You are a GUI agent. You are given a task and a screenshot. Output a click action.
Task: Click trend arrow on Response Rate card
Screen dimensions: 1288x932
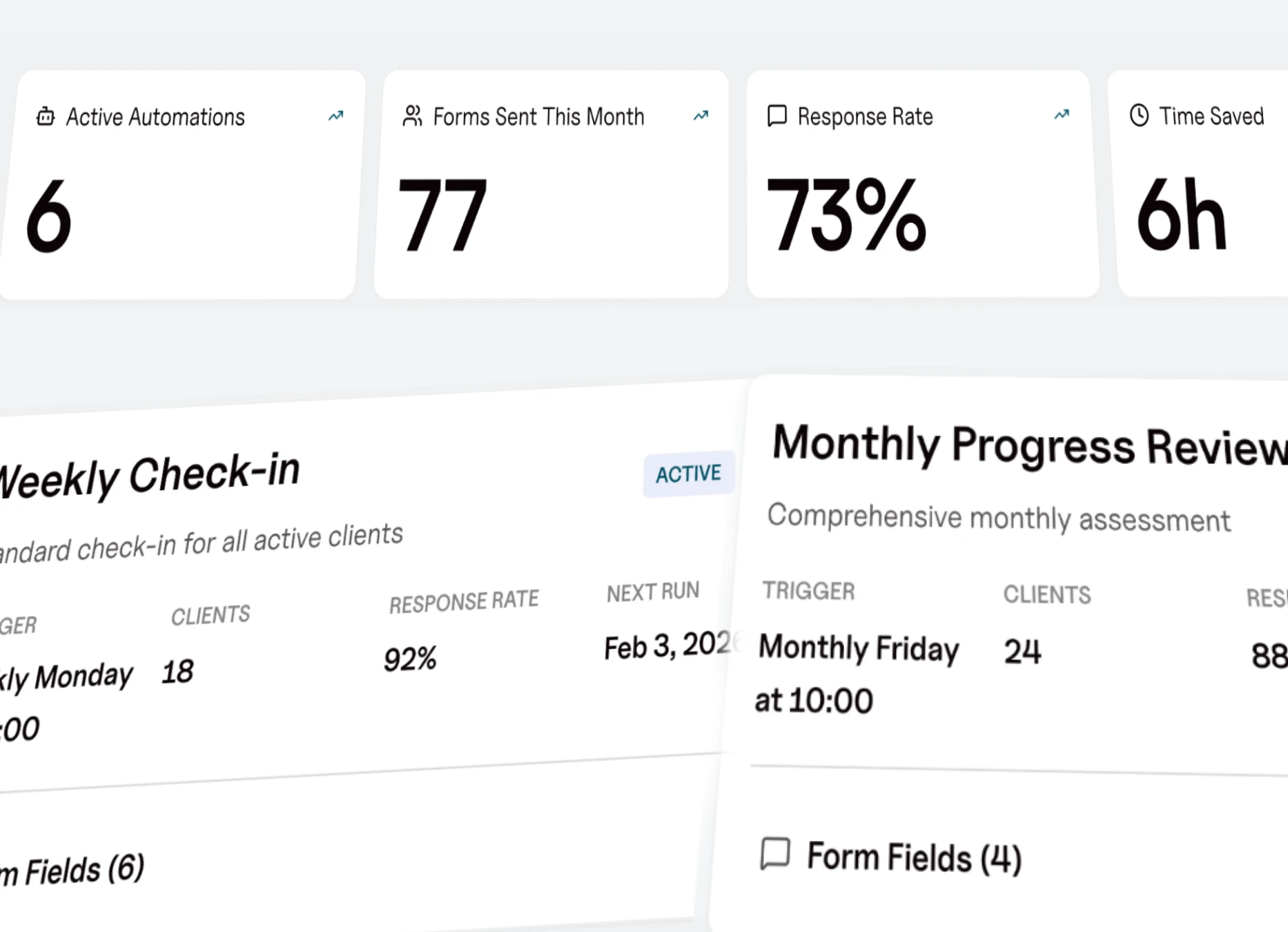(1062, 115)
